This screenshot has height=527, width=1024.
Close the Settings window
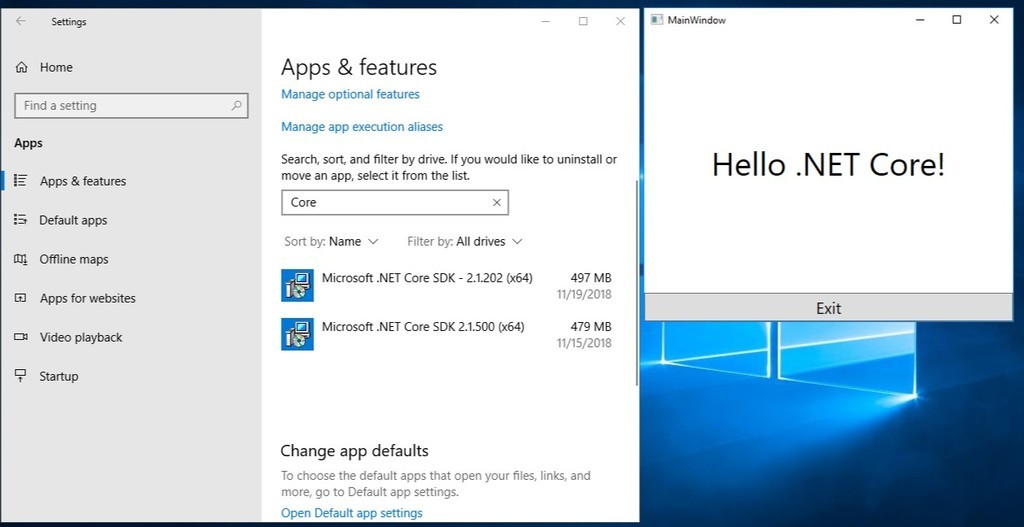pos(620,22)
